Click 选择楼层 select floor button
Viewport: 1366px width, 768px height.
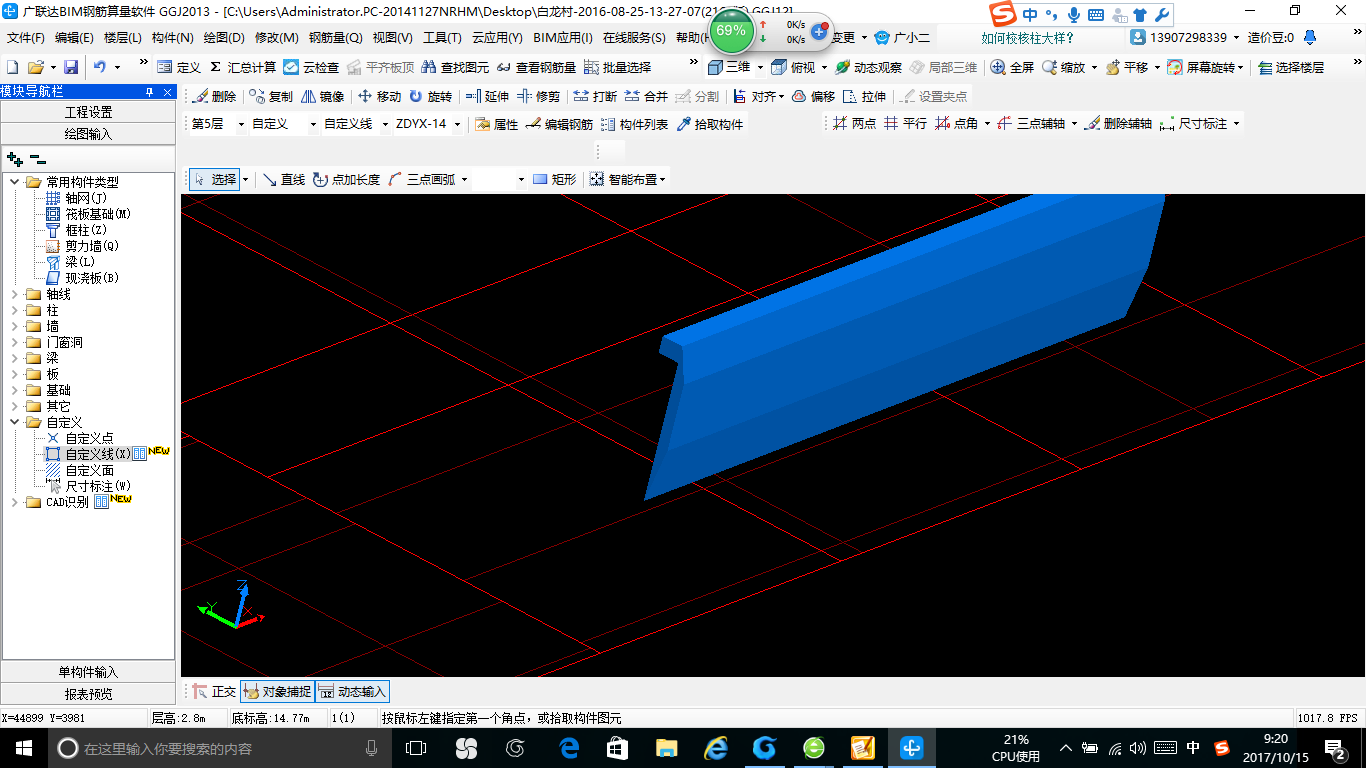tap(1290, 67)
